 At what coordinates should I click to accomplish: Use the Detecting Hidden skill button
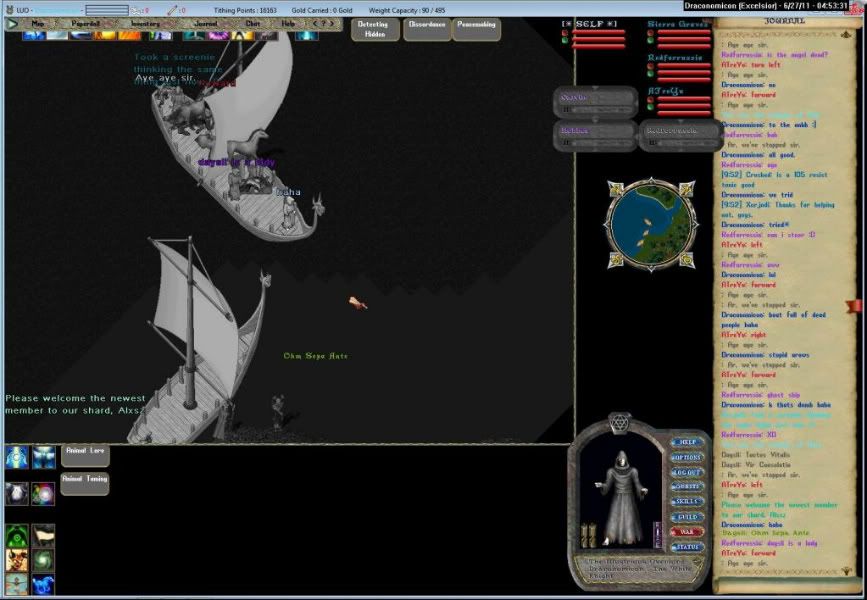(x=375, y=29)
